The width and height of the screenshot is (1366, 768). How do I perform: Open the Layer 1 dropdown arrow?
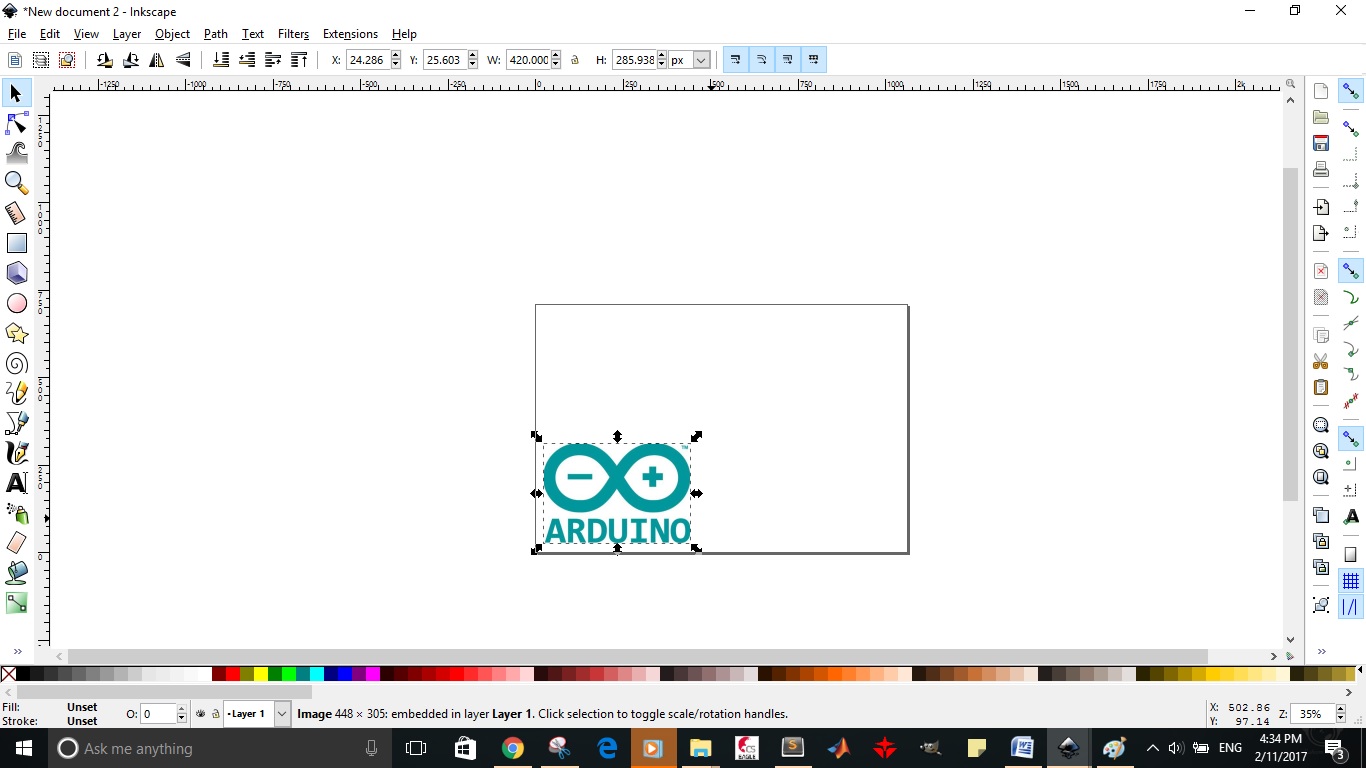click(x=282, y=714)
